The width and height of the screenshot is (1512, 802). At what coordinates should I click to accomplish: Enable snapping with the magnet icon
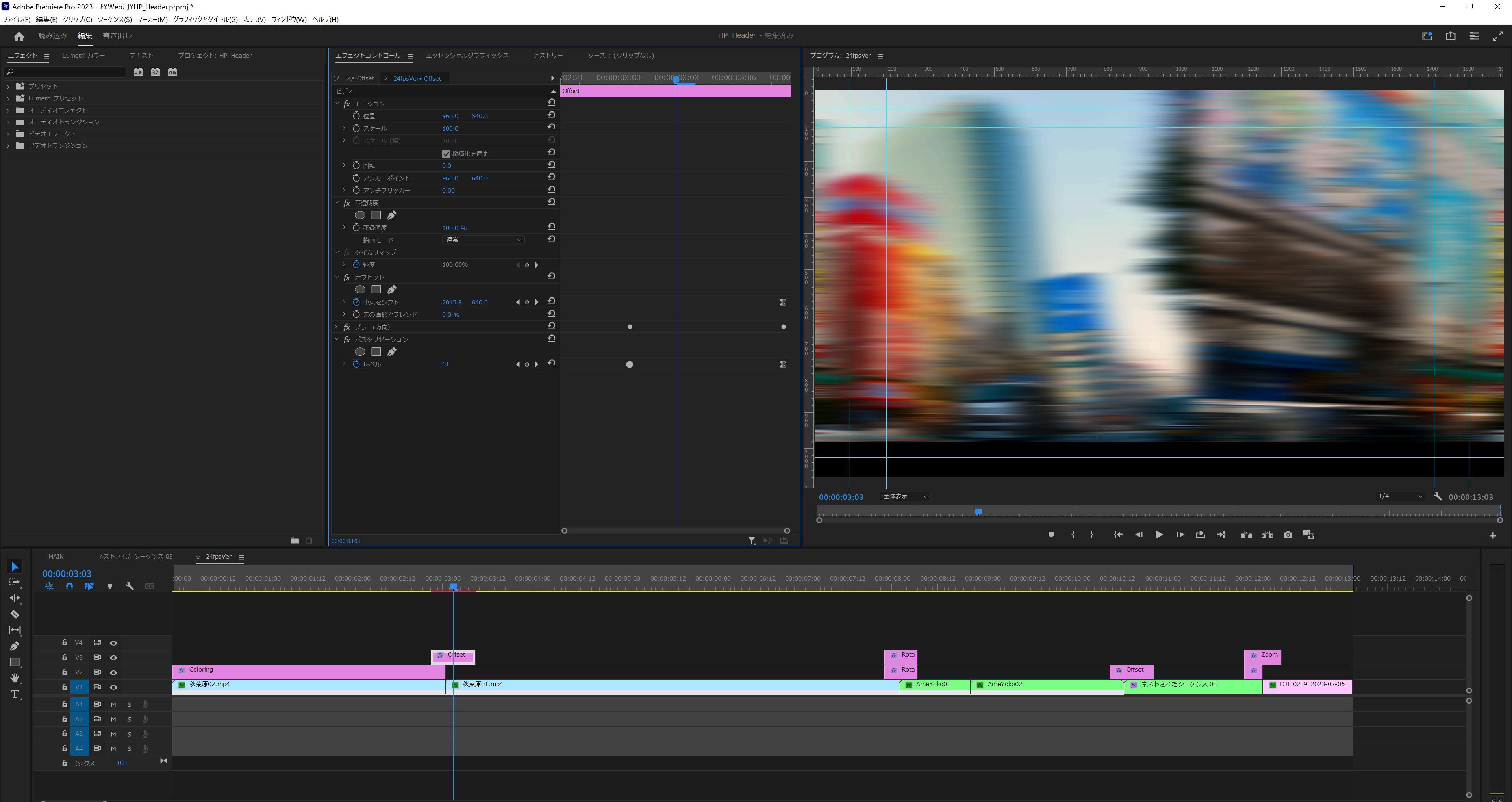[69, 586]
